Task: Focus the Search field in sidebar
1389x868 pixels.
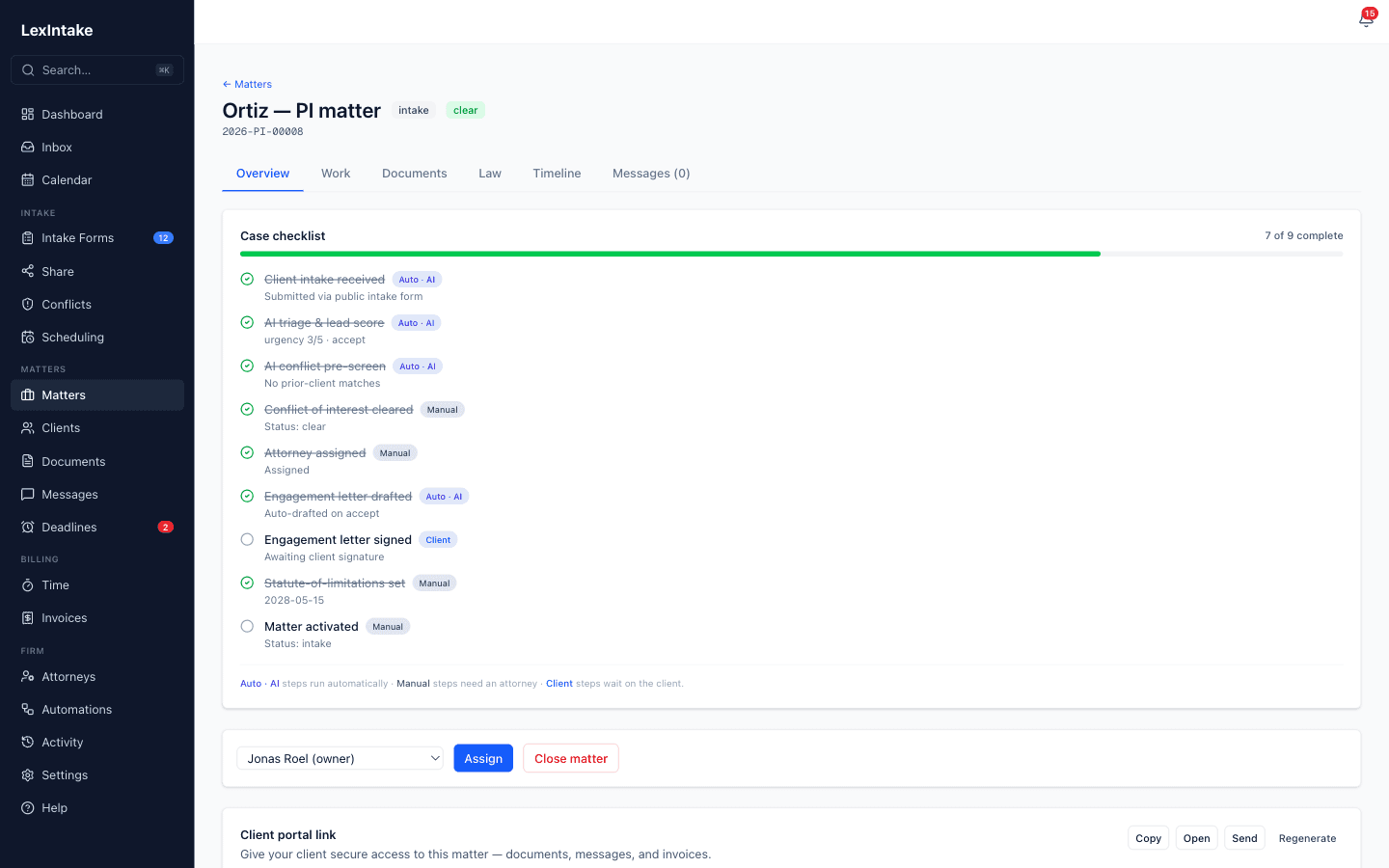Action: (97, 69)
